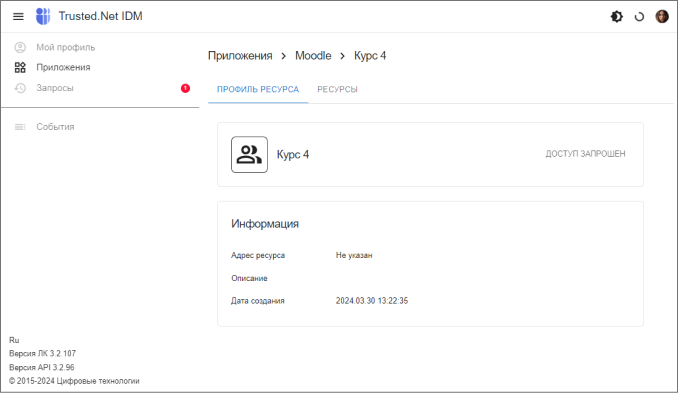
Task: Click the red requests notification badge
Action: pos(185,88)
